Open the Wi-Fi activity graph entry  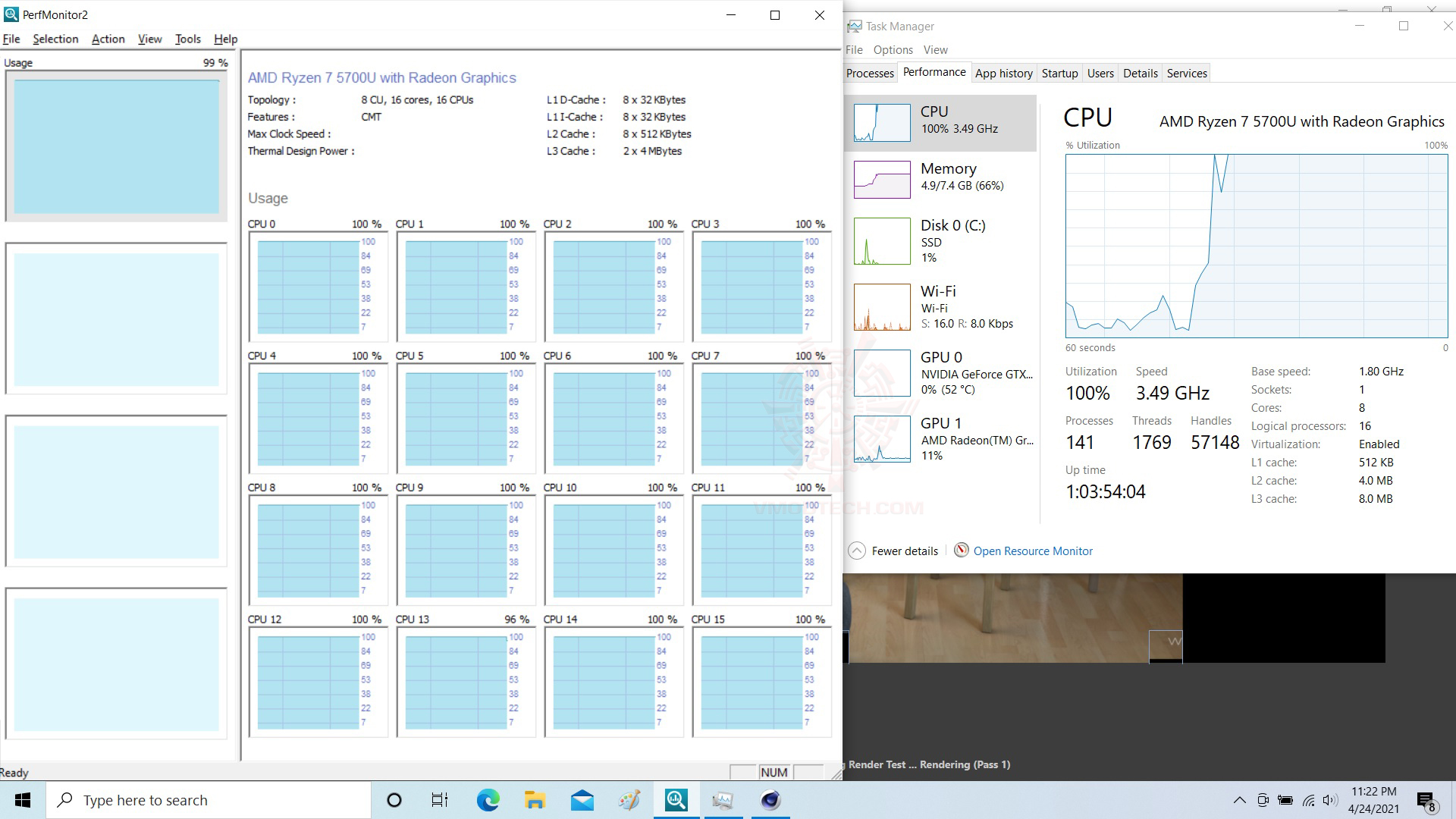coord(882,307)
